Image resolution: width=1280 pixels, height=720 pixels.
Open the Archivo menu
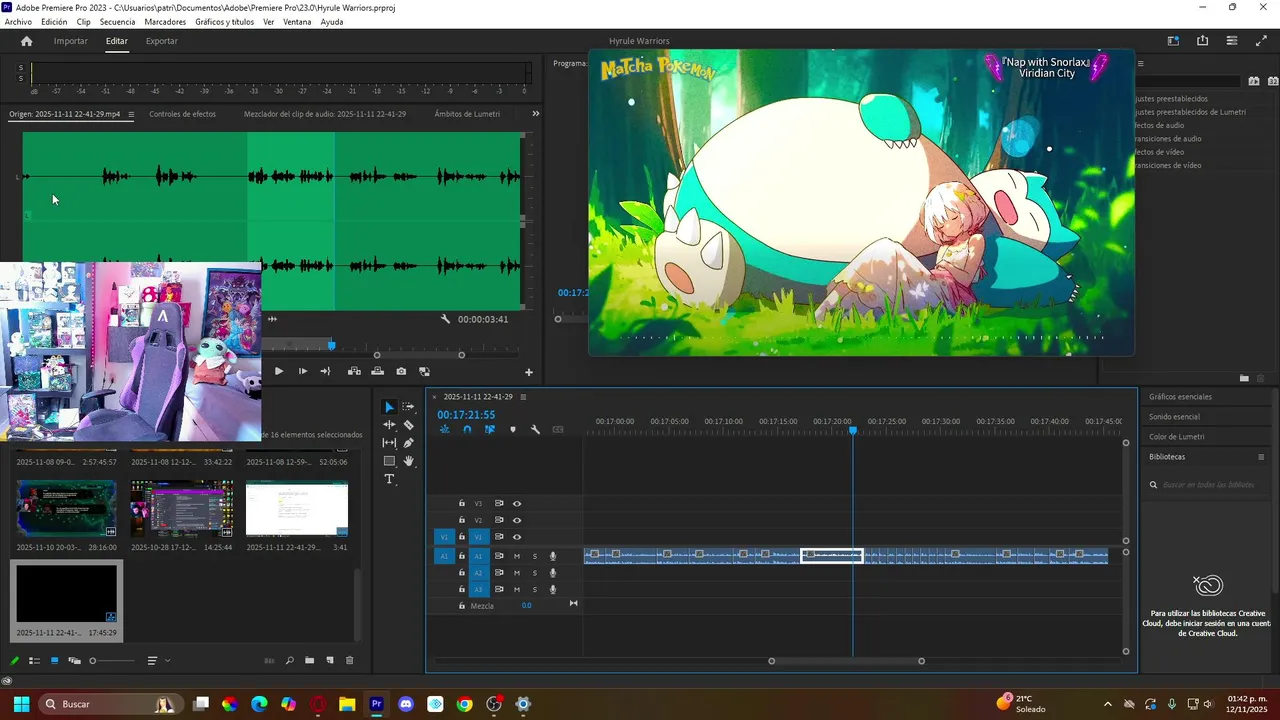coord(18,22)
